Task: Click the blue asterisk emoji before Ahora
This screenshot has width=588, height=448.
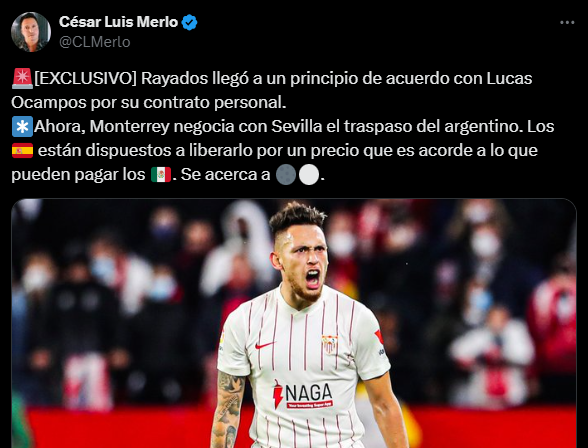Action: click(x=22, y=126)
